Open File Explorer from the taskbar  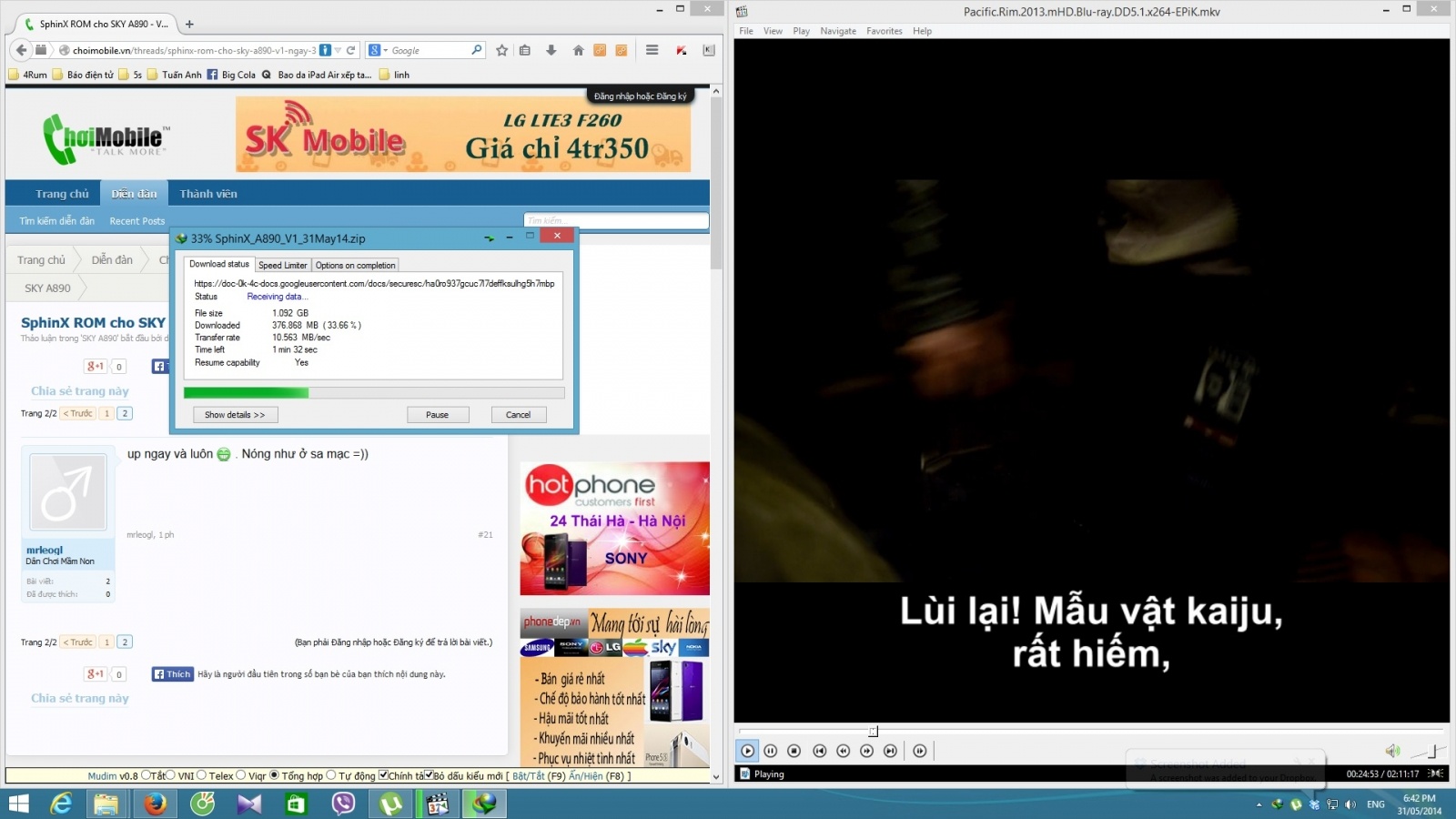point(106,804)
